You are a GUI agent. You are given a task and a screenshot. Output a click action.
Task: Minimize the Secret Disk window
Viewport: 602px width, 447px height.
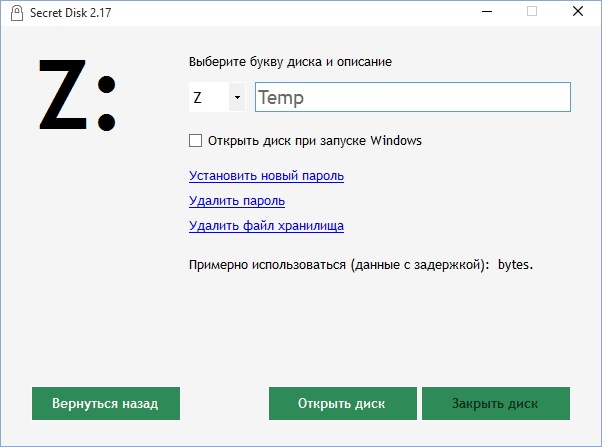487,12
